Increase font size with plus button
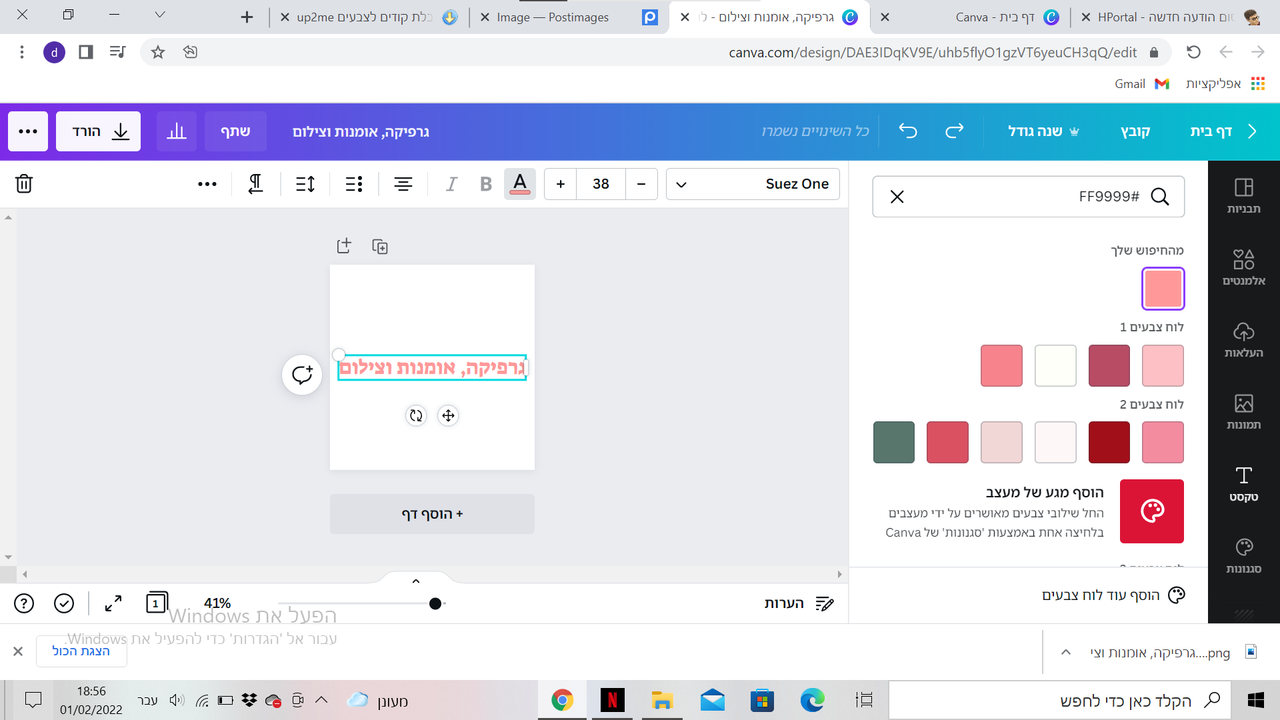The width and height of the screenshot is (1280, 720). [x=561, y=184]
